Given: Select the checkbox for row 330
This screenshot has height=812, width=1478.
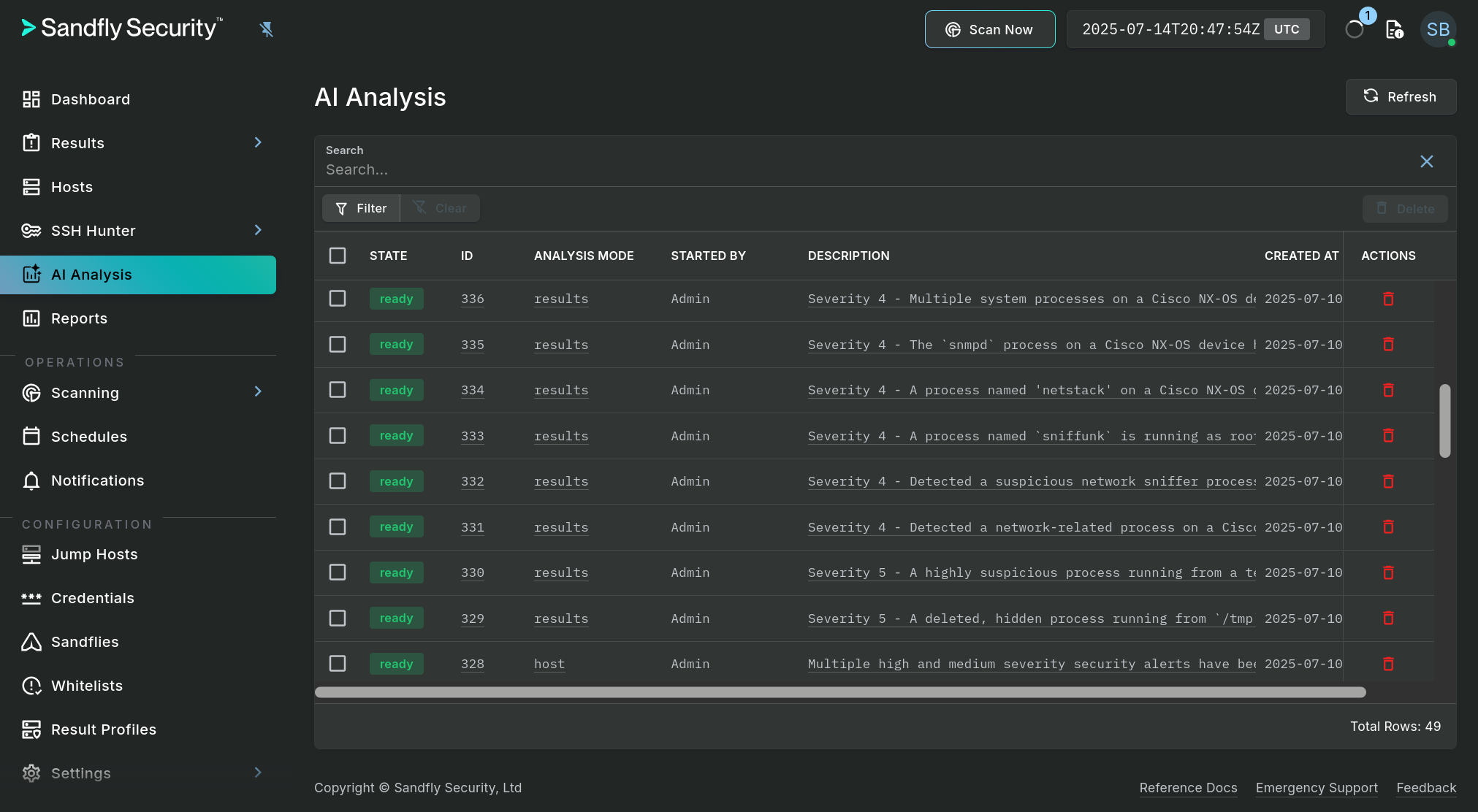Looking at the screenshot, I should coord(338,572).
